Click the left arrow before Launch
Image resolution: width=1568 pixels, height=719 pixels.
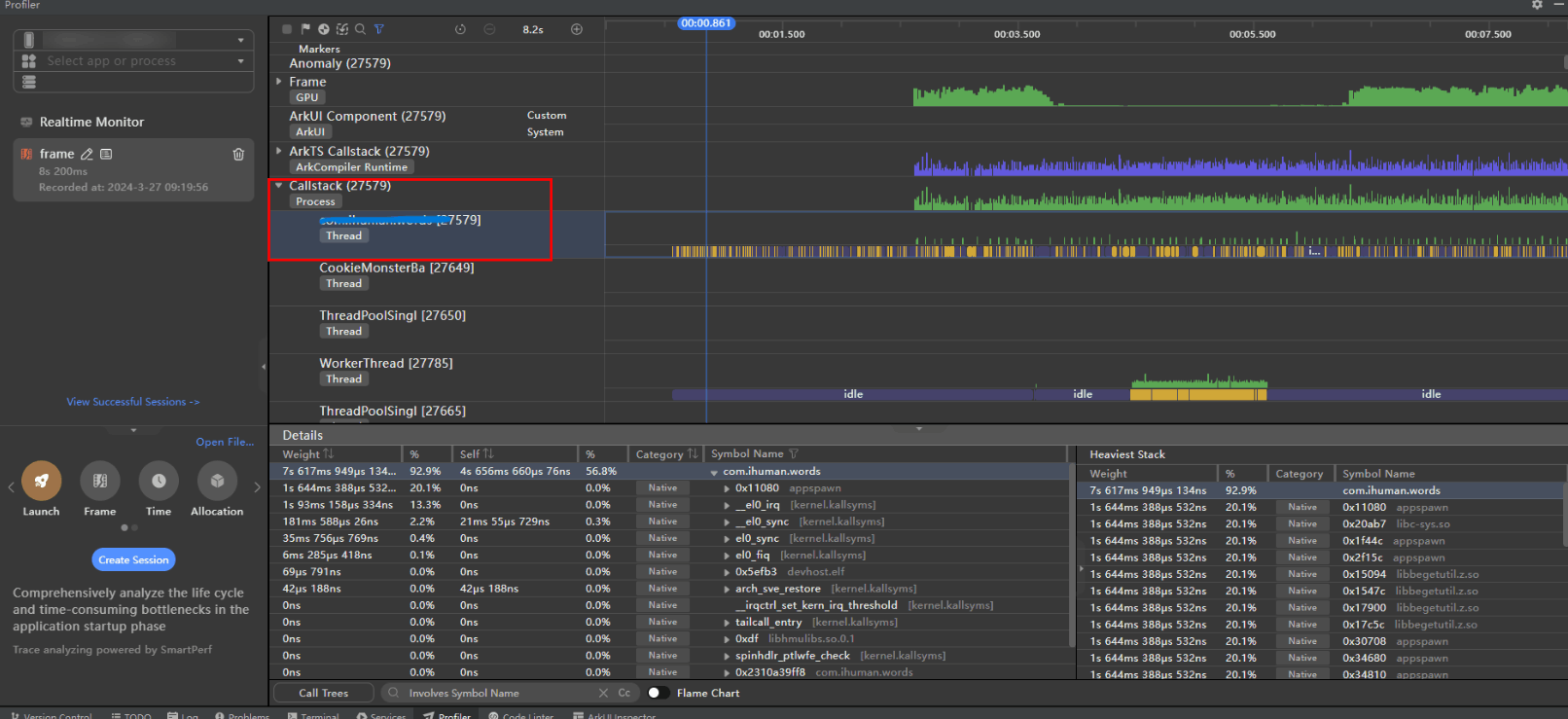point(11,487)
